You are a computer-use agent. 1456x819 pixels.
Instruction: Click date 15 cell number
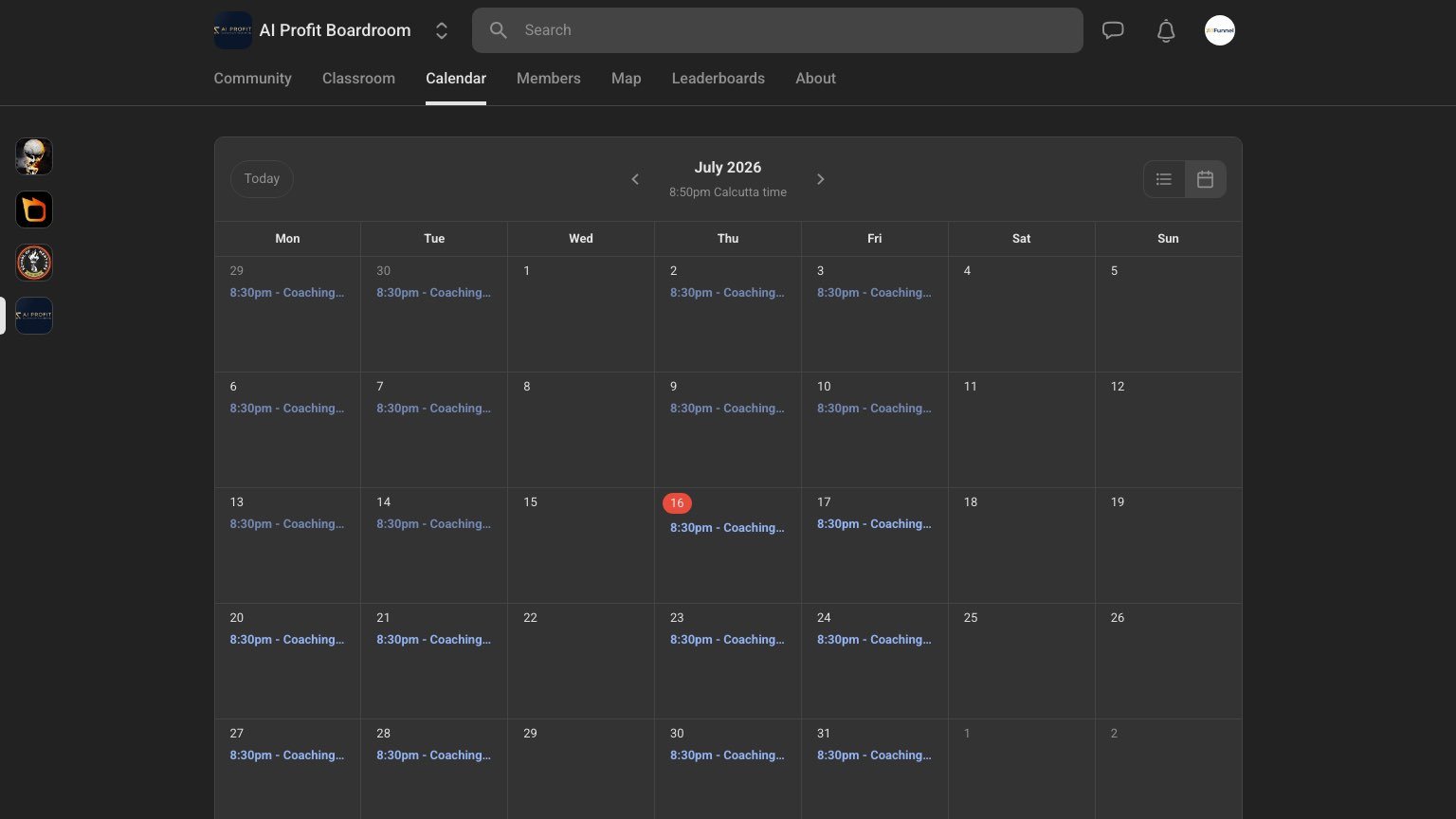(x=530, y=502)
